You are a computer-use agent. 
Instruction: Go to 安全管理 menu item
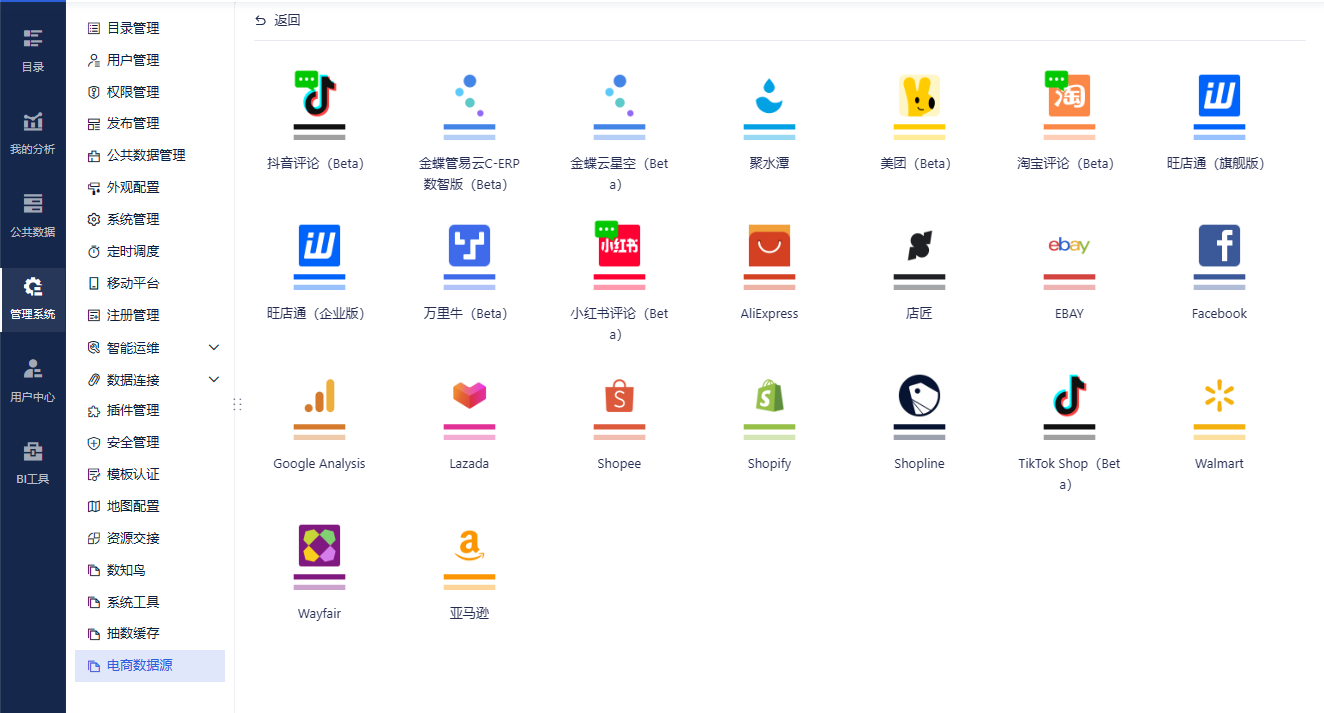tap(150, 442)
